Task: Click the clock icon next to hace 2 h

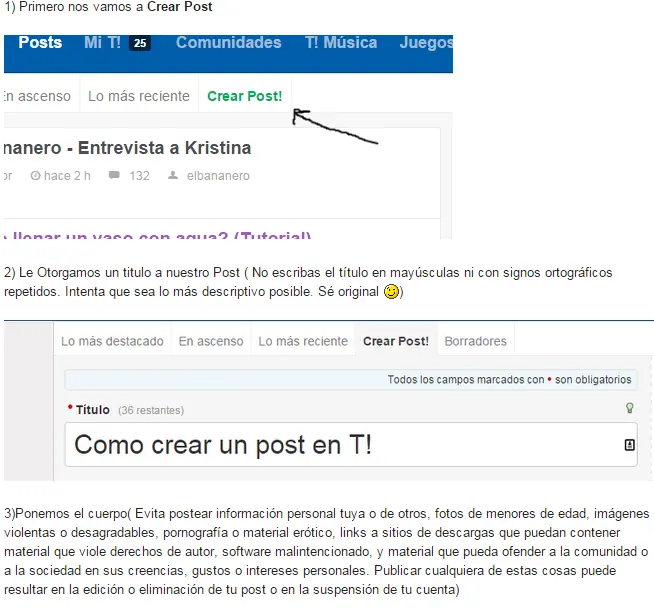Action: point(35,176)
